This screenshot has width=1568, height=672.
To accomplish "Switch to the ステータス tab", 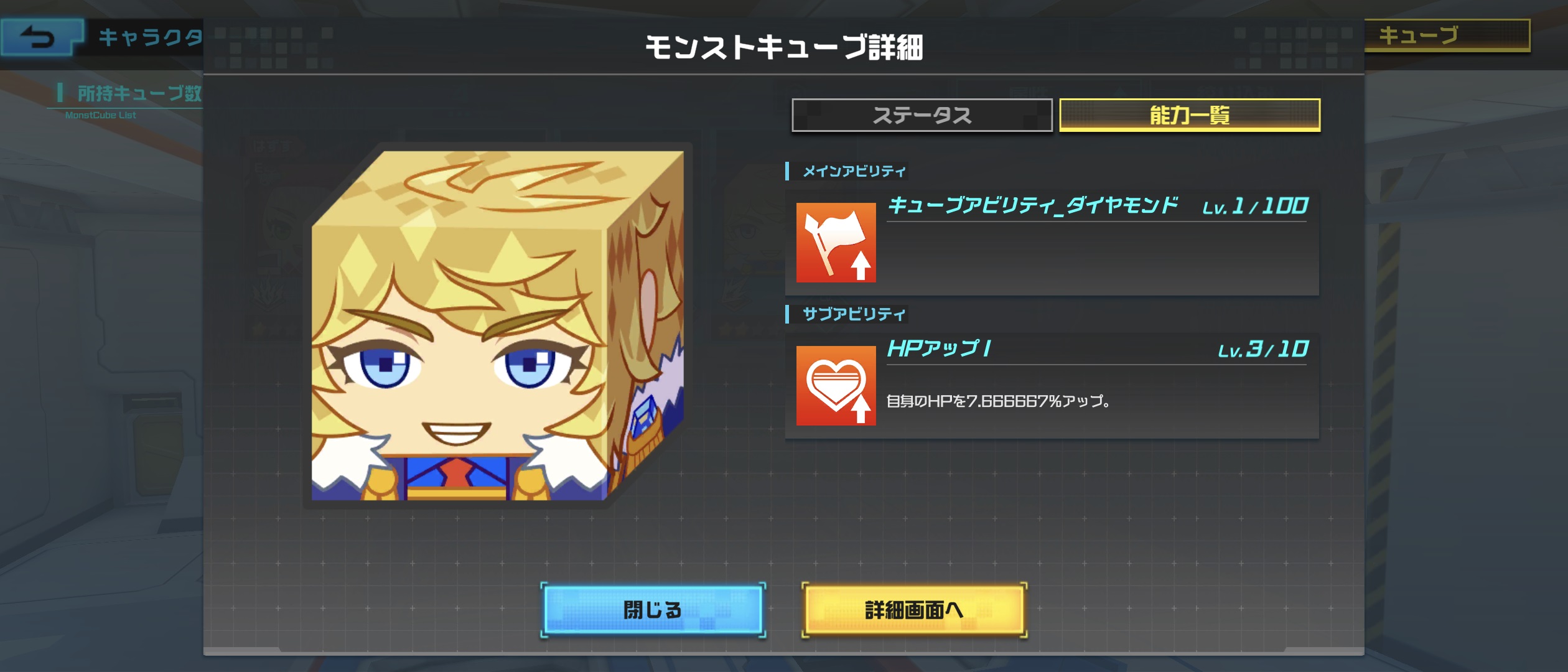I will click(922, 115).
